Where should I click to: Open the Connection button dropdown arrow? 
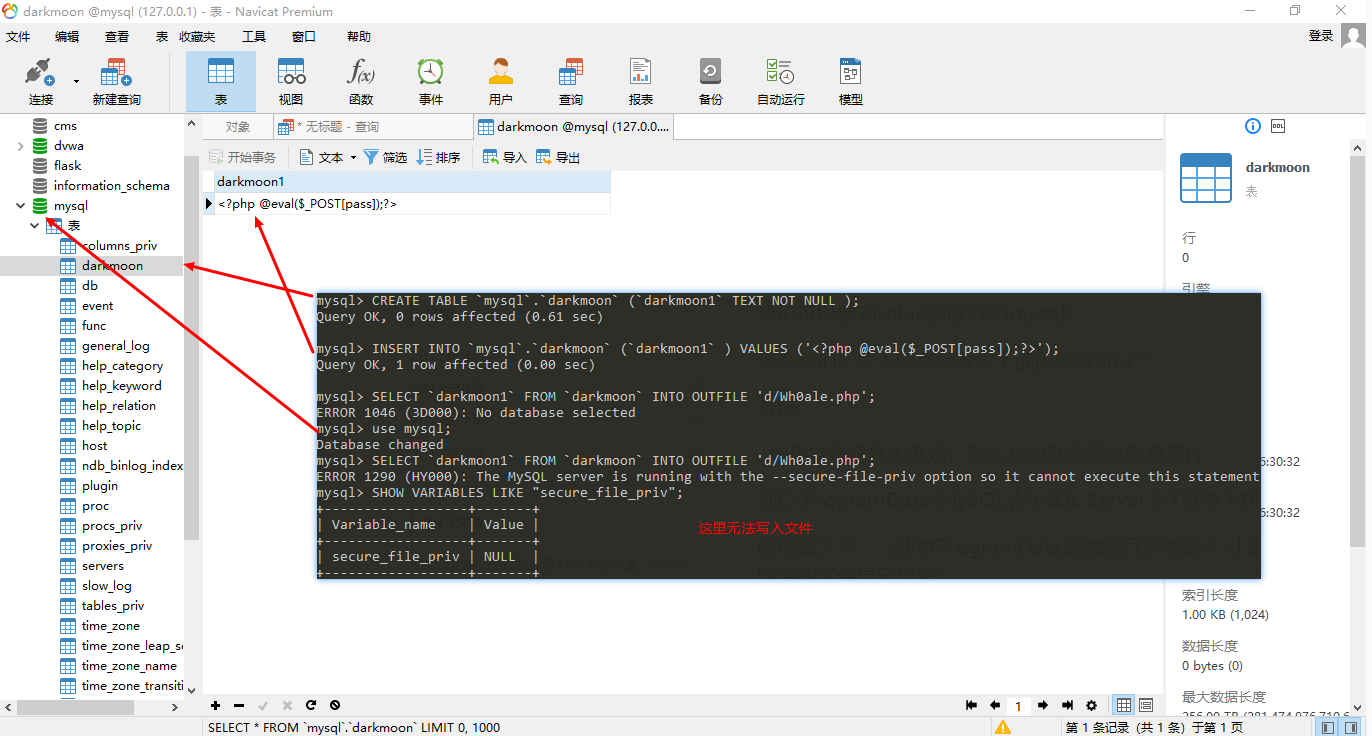[76, 82]
